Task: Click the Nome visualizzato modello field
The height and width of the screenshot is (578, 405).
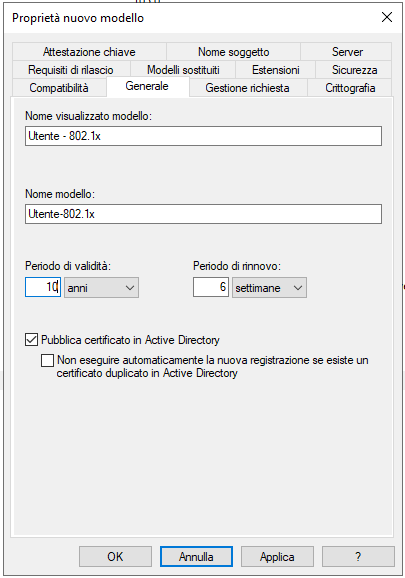Action: (203, 136)
